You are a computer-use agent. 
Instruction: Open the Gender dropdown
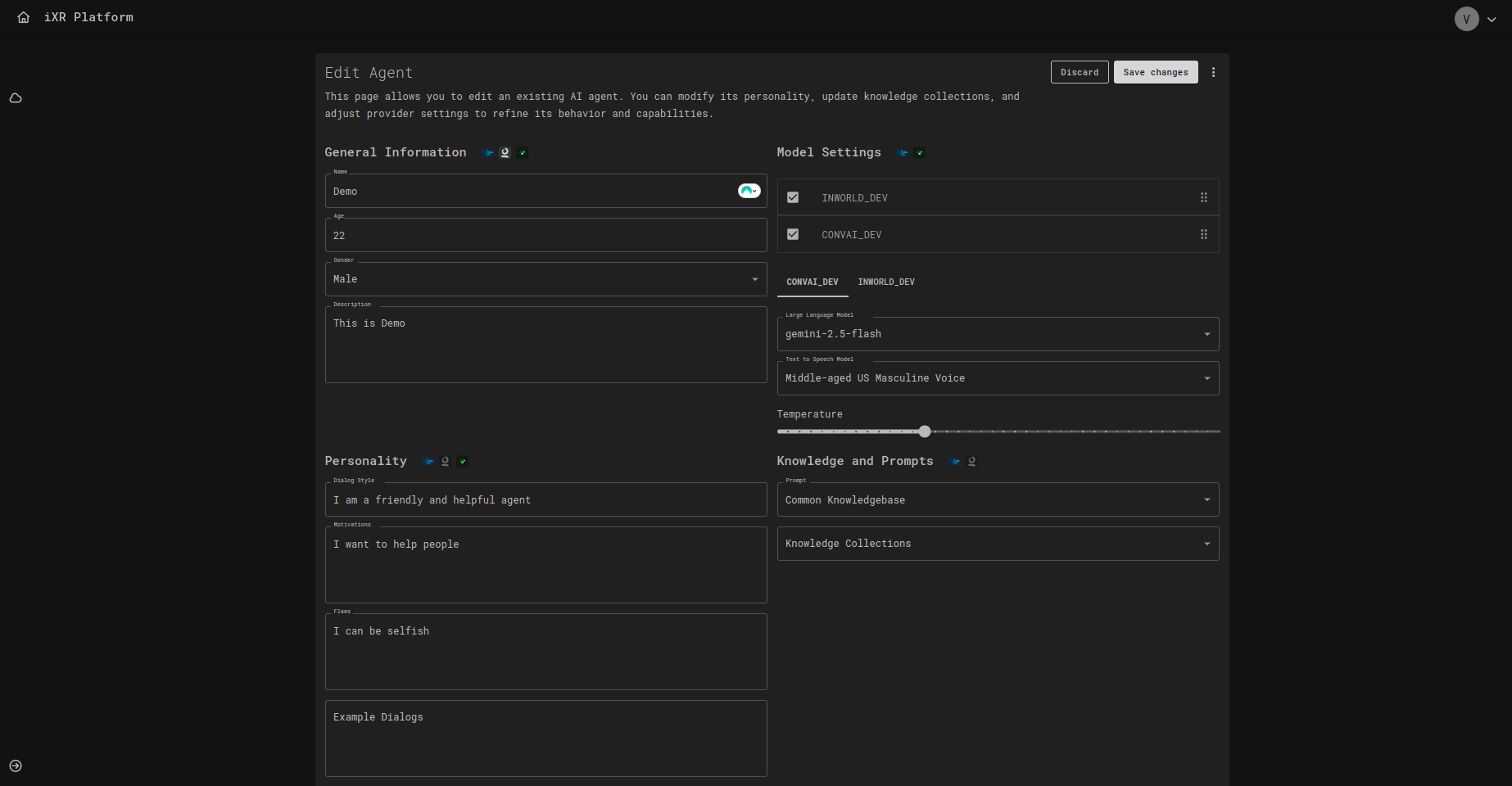[545, 279]
